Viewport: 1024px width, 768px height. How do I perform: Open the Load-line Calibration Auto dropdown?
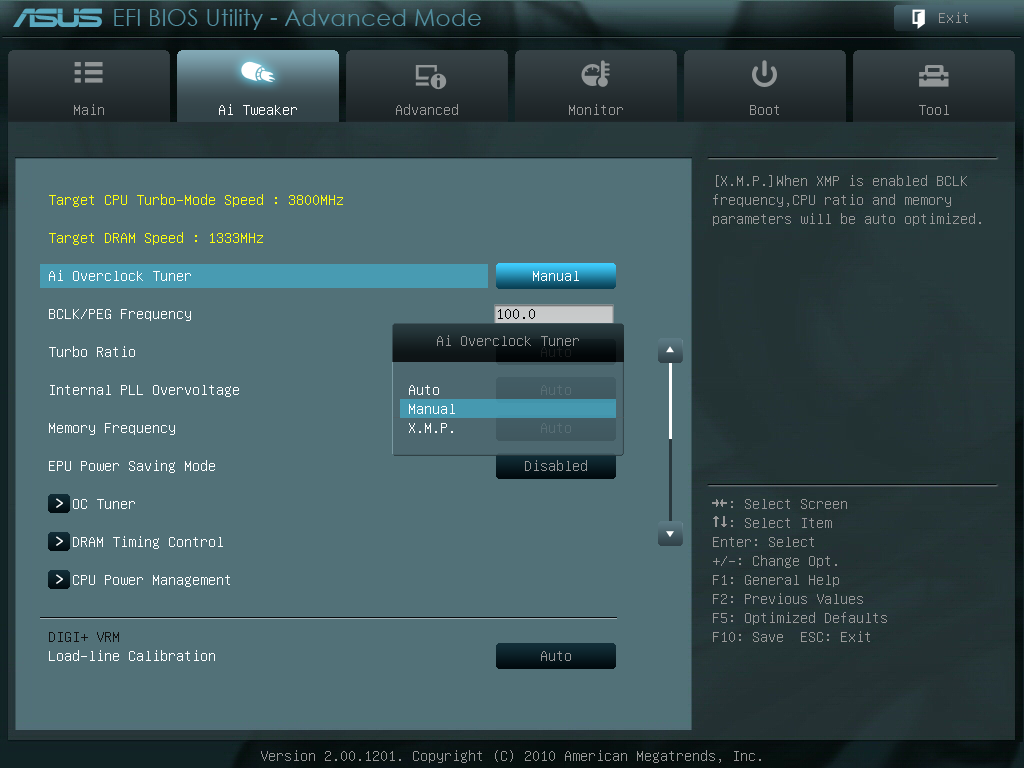click(x=556, y=656)
